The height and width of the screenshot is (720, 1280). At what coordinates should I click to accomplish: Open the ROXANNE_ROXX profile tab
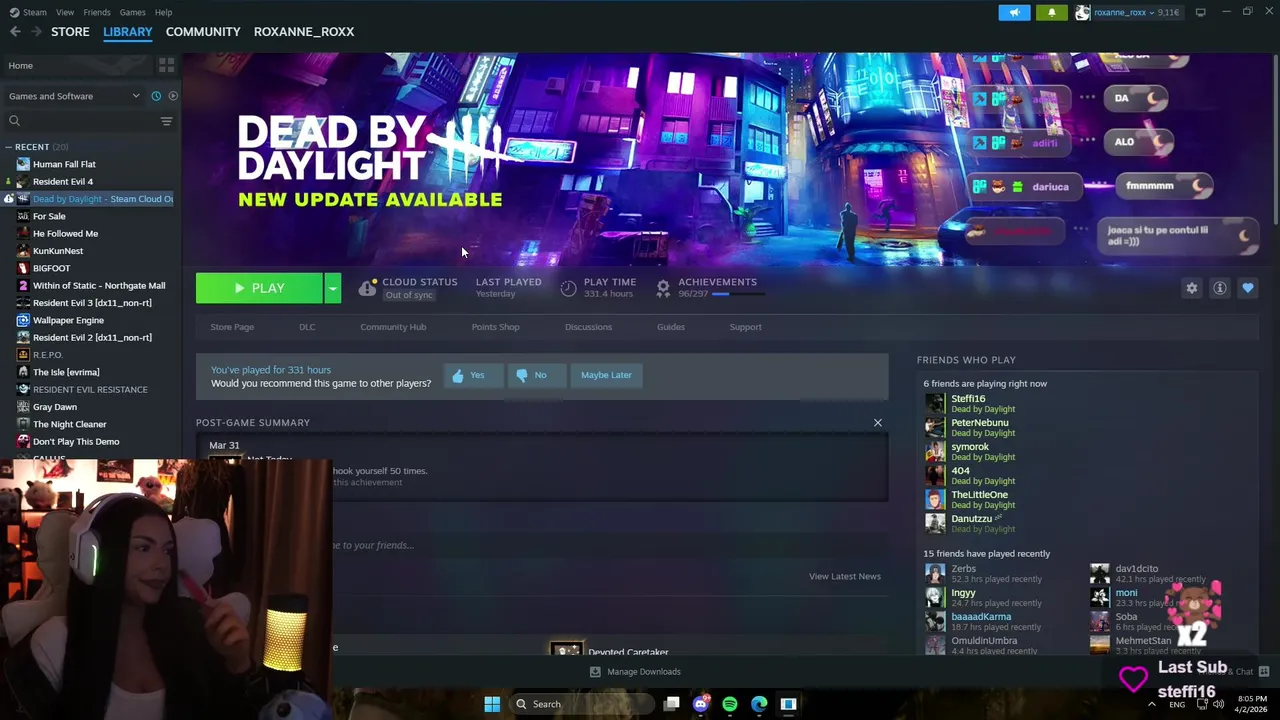(x=304, y=32)
